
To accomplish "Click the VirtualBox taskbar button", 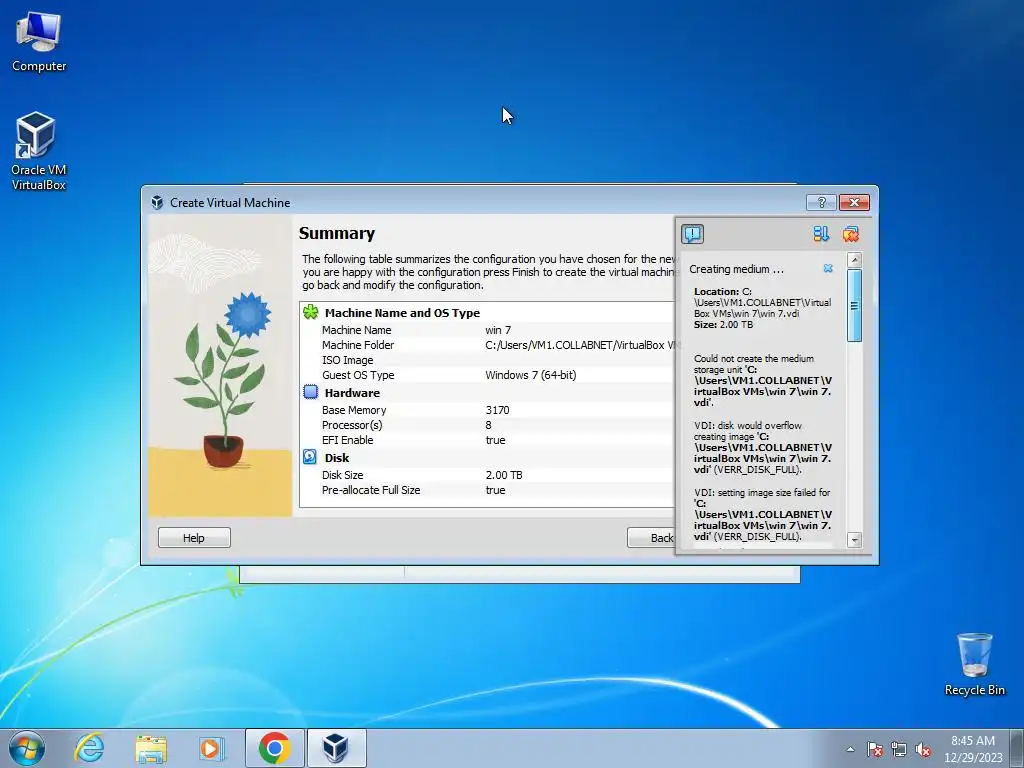I will [x=336, y=748].
